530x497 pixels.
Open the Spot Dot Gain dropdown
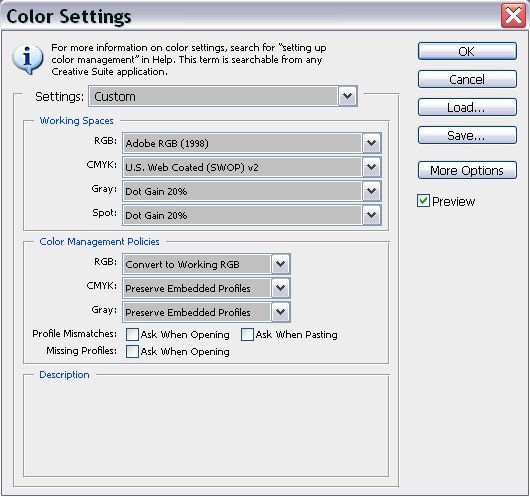tap(252, 215)
